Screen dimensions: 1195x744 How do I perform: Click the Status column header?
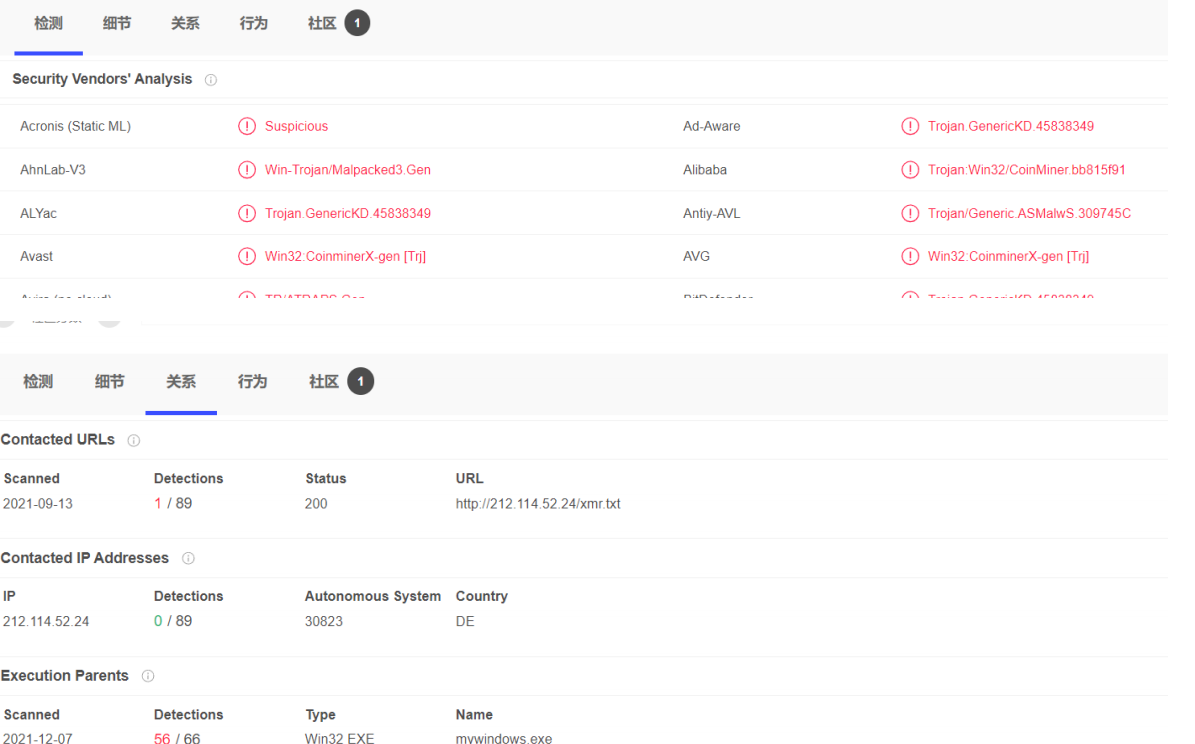[x=326, y=479]
